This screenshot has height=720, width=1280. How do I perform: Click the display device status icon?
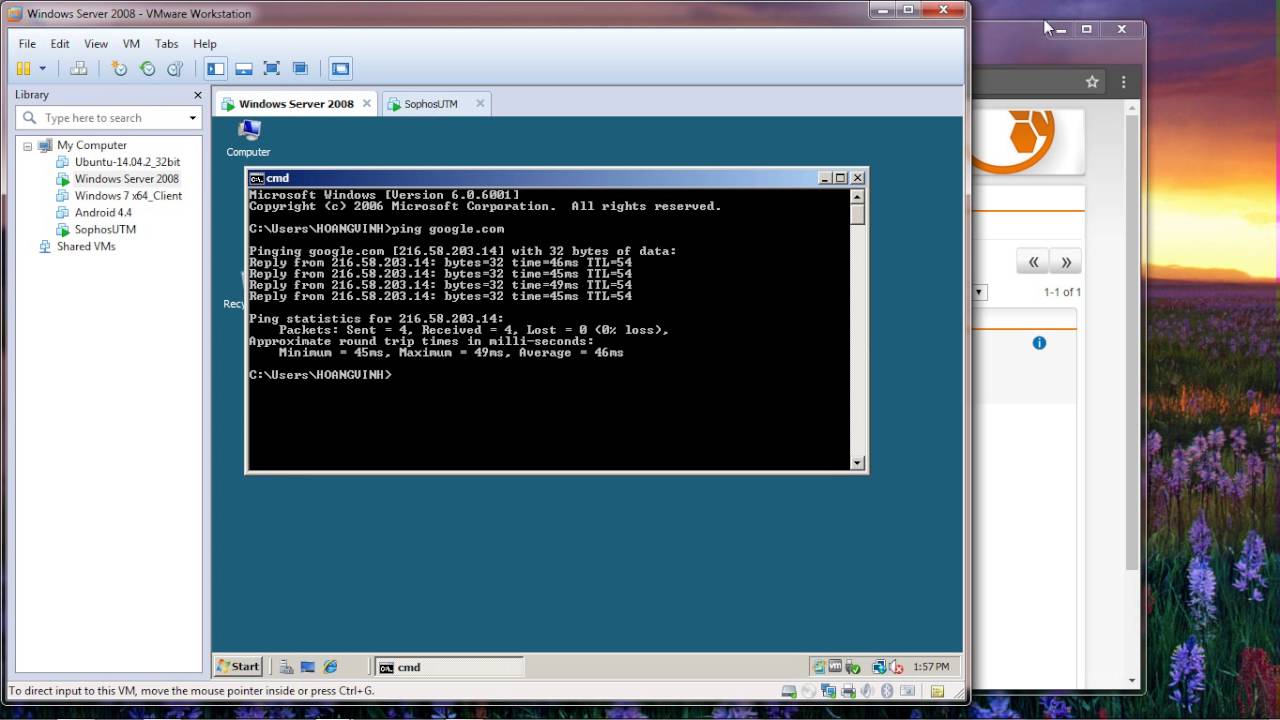[x=907, y=691]
